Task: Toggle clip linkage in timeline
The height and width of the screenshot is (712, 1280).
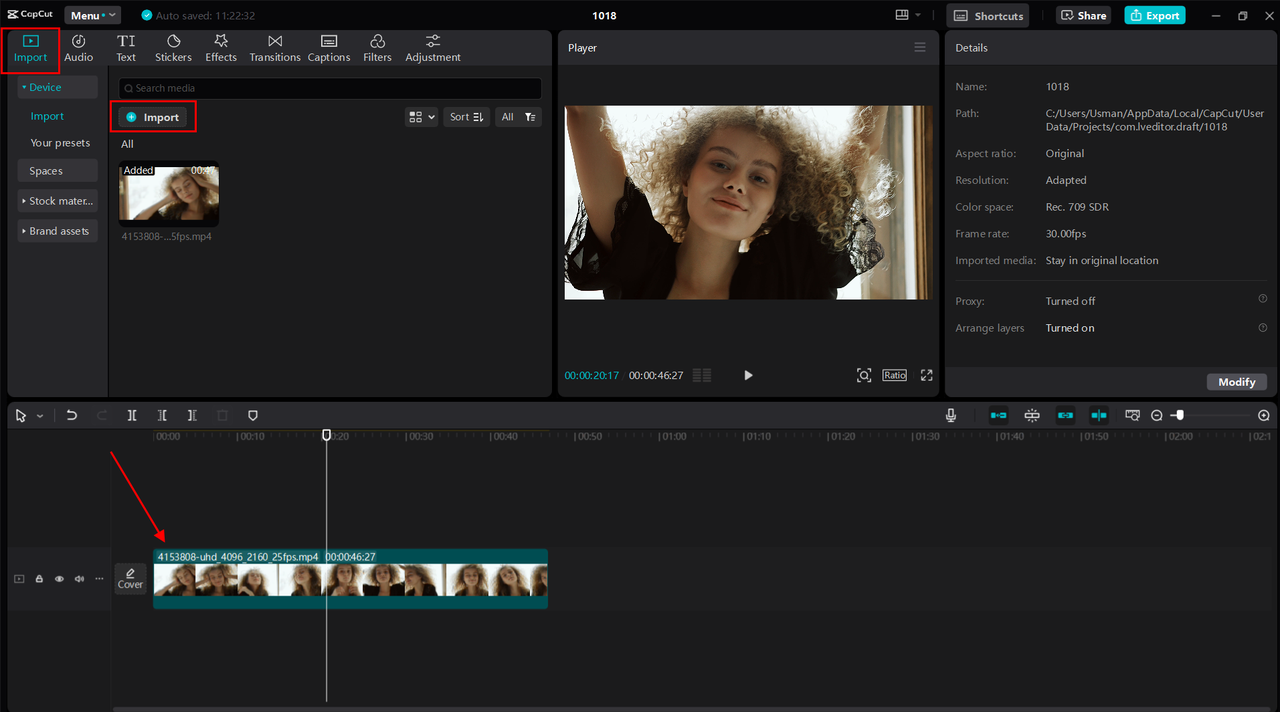Action: click(x=1066, y=415)
